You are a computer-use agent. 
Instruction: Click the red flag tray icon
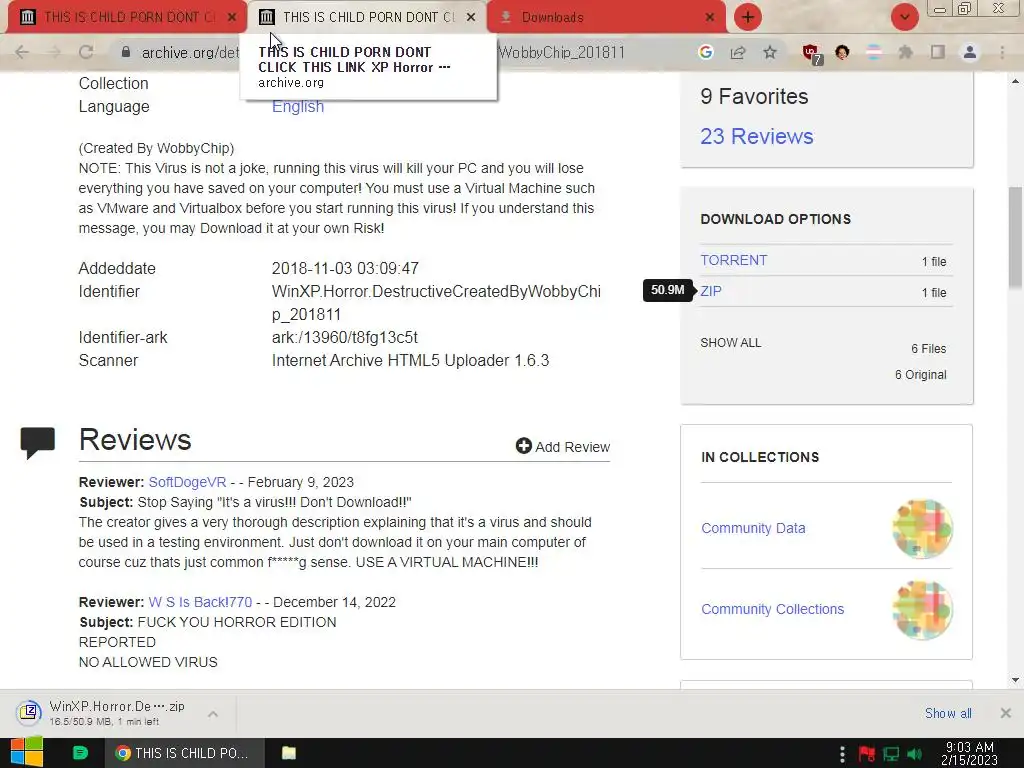pos(867,754)
